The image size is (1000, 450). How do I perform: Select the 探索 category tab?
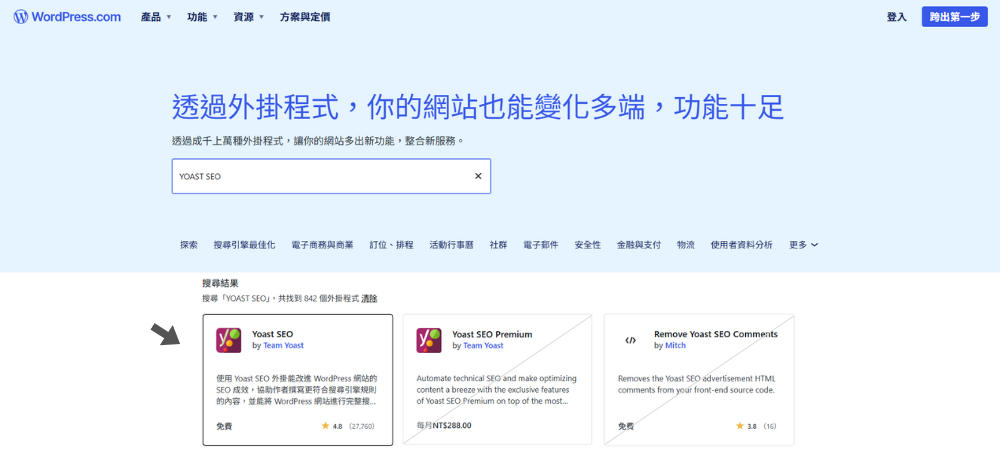coord(189,245)
